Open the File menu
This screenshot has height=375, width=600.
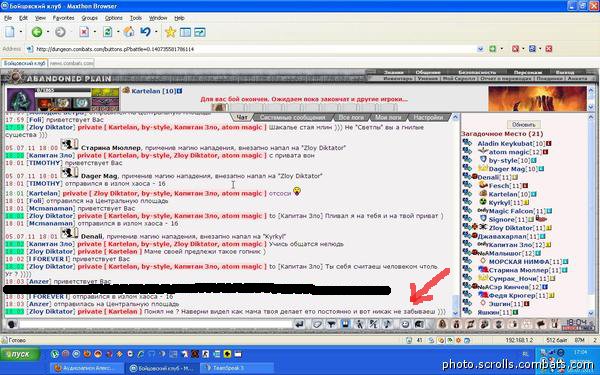(x=8, y=18)
